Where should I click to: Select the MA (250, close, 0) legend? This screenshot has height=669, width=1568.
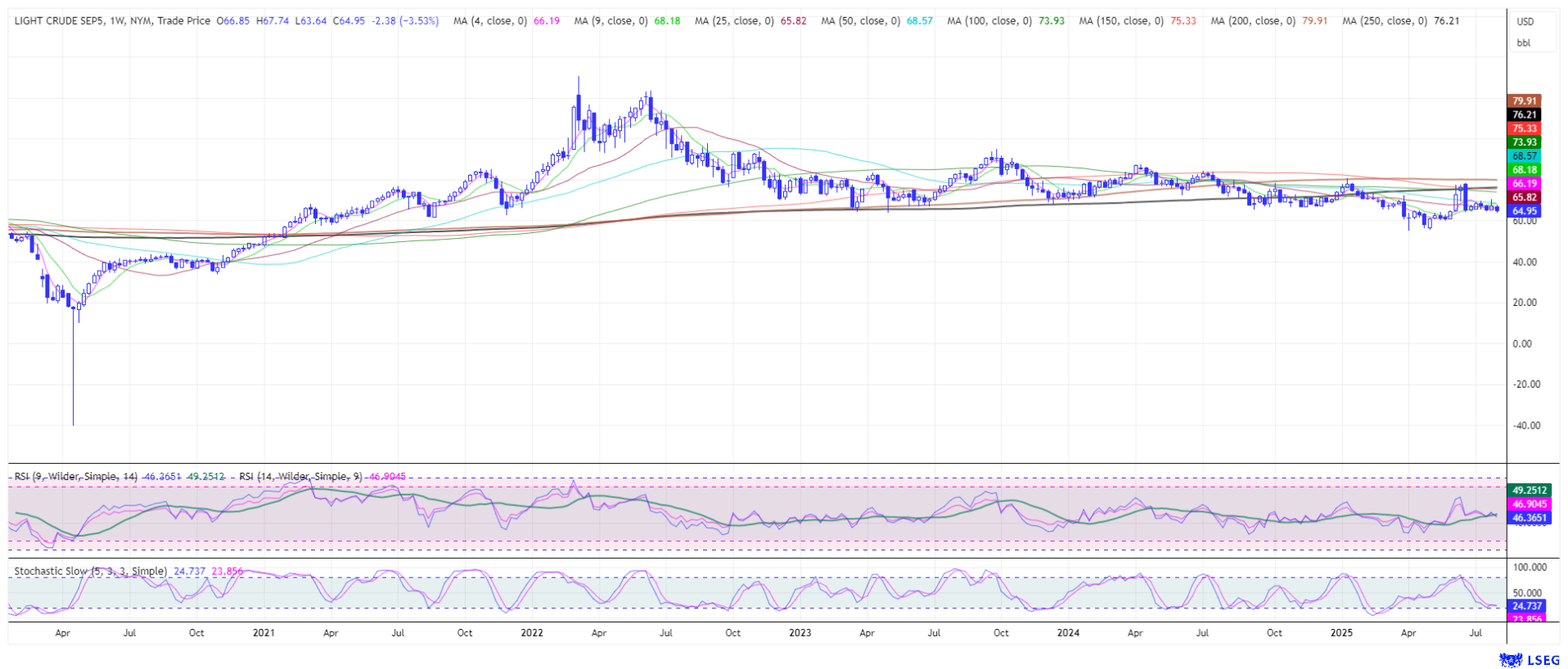coord(1385,20)
